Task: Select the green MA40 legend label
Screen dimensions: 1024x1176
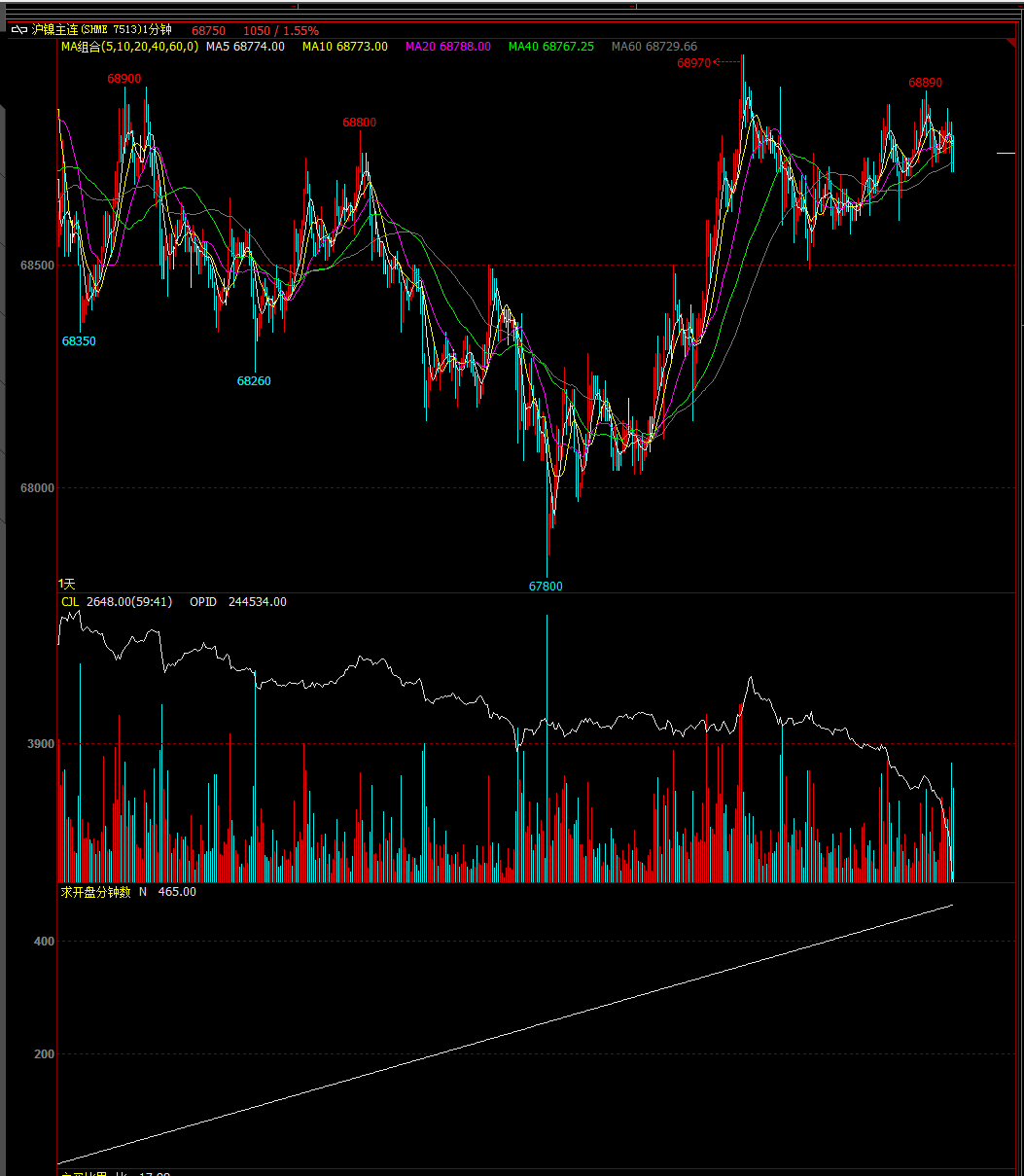Action: point(550,47)
